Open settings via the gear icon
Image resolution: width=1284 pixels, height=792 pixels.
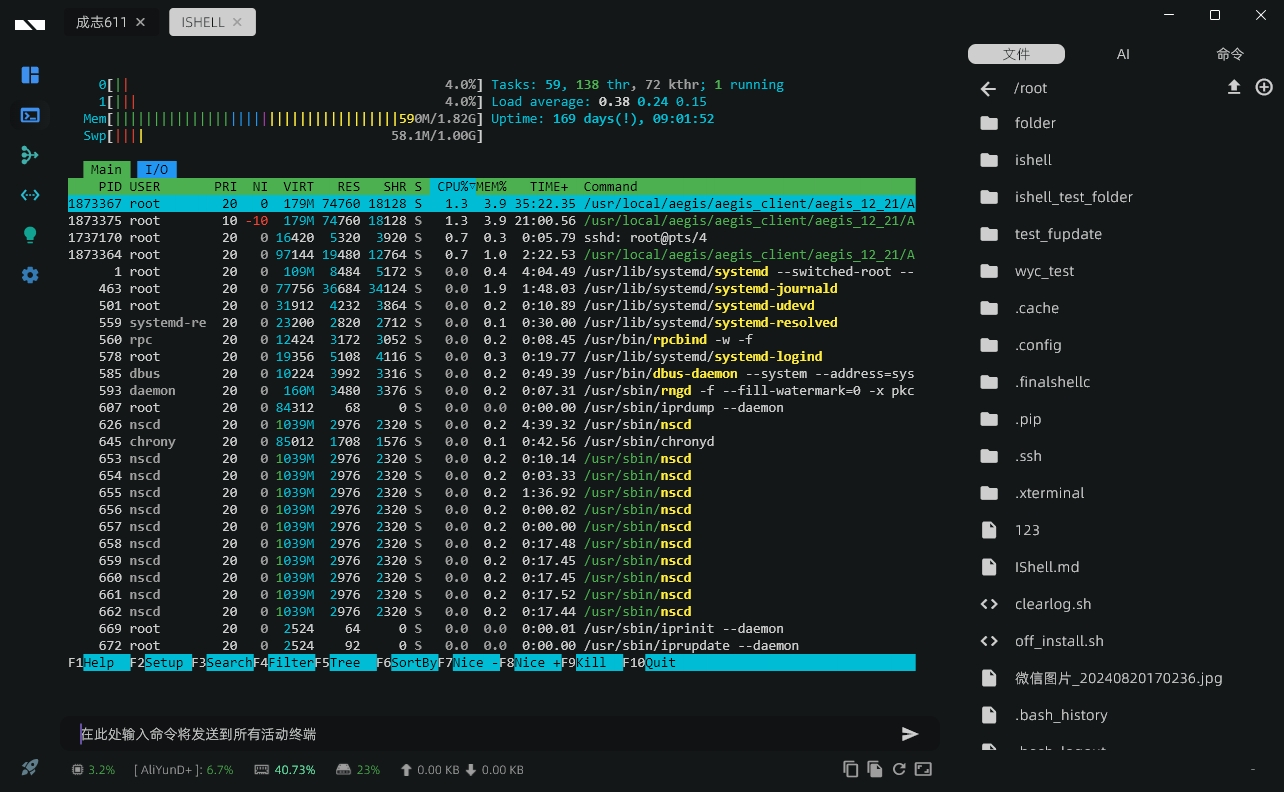point(30,275)
